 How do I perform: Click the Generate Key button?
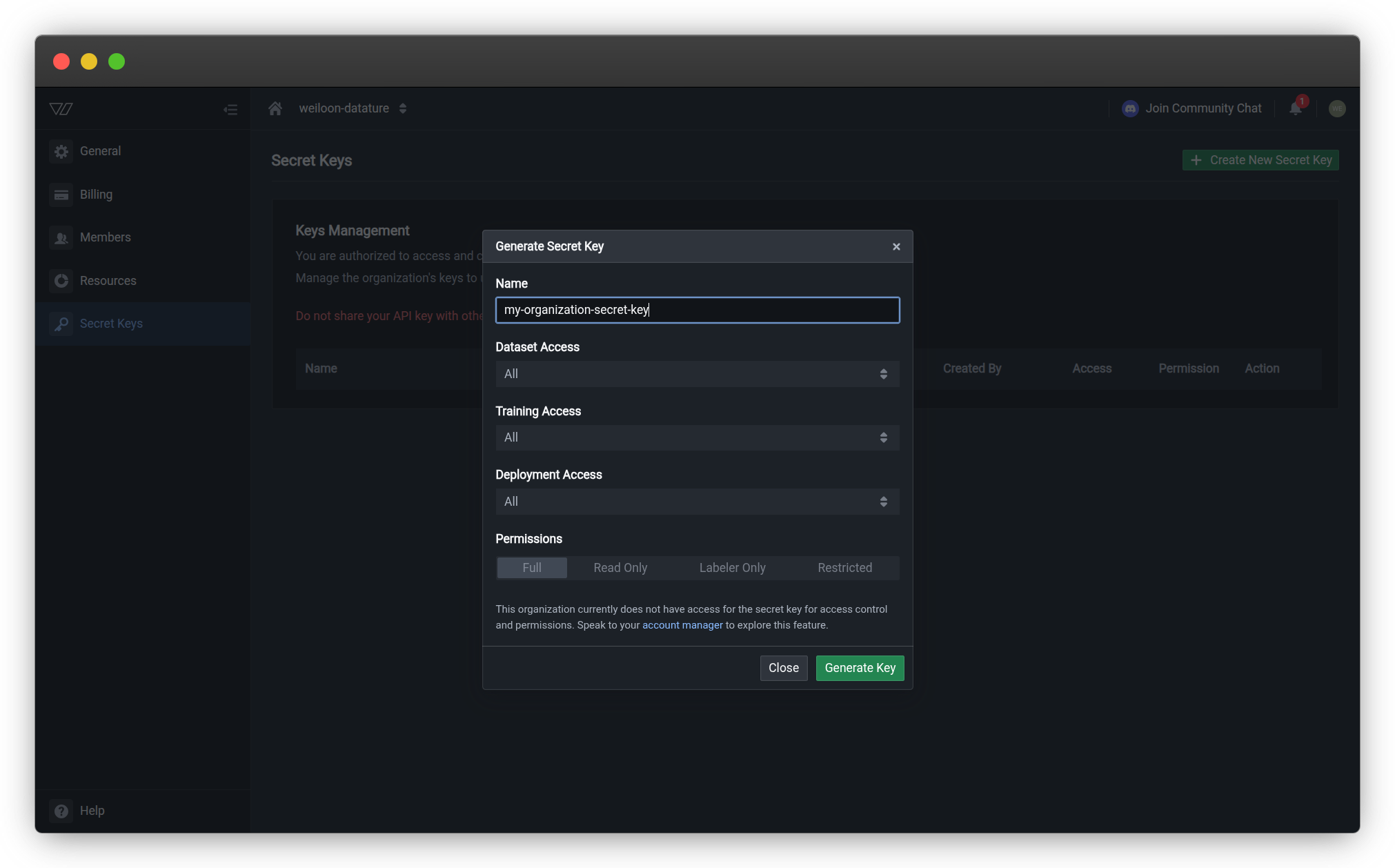point(860,668)
